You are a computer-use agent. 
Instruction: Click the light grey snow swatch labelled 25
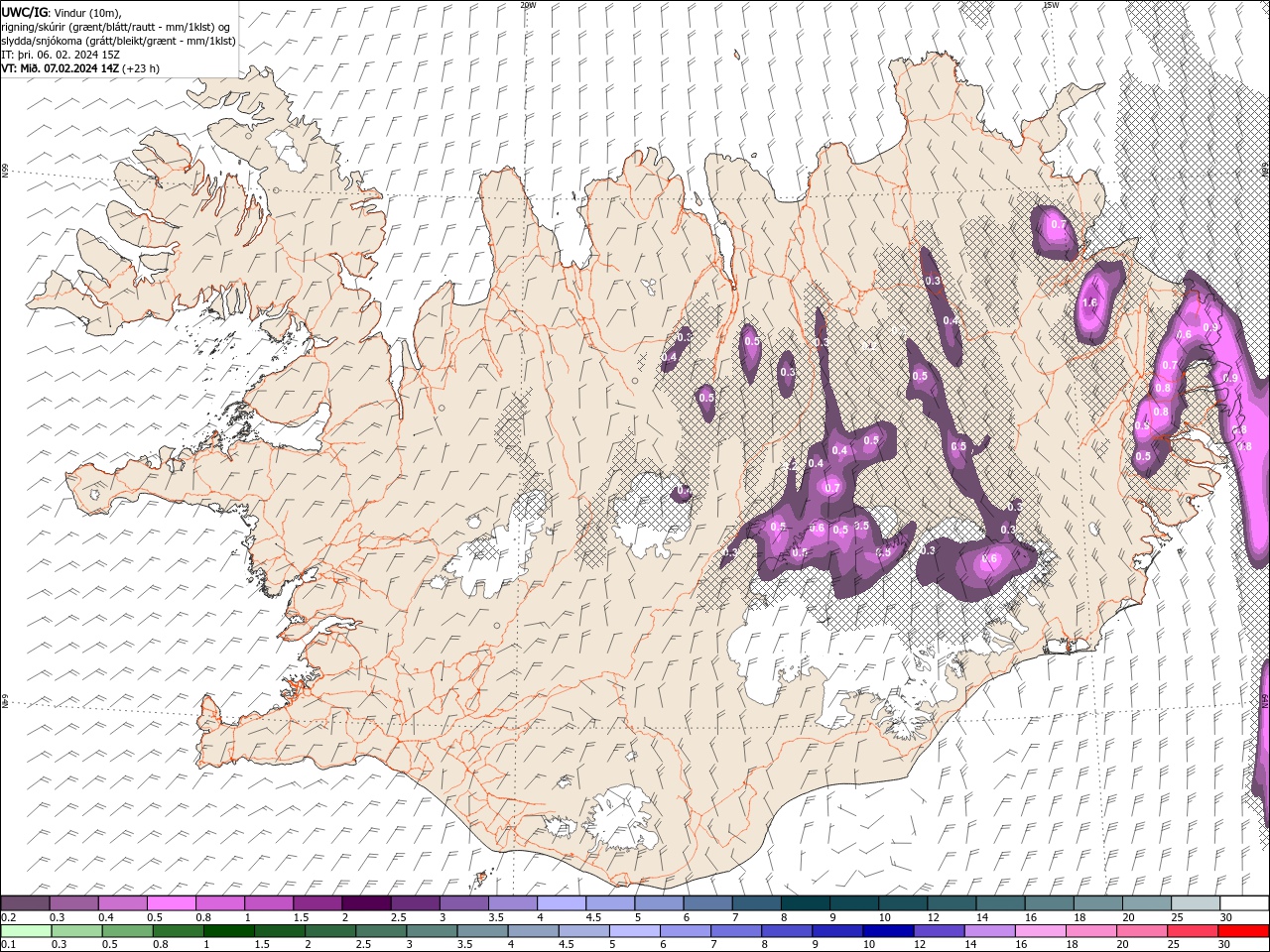1195,903
